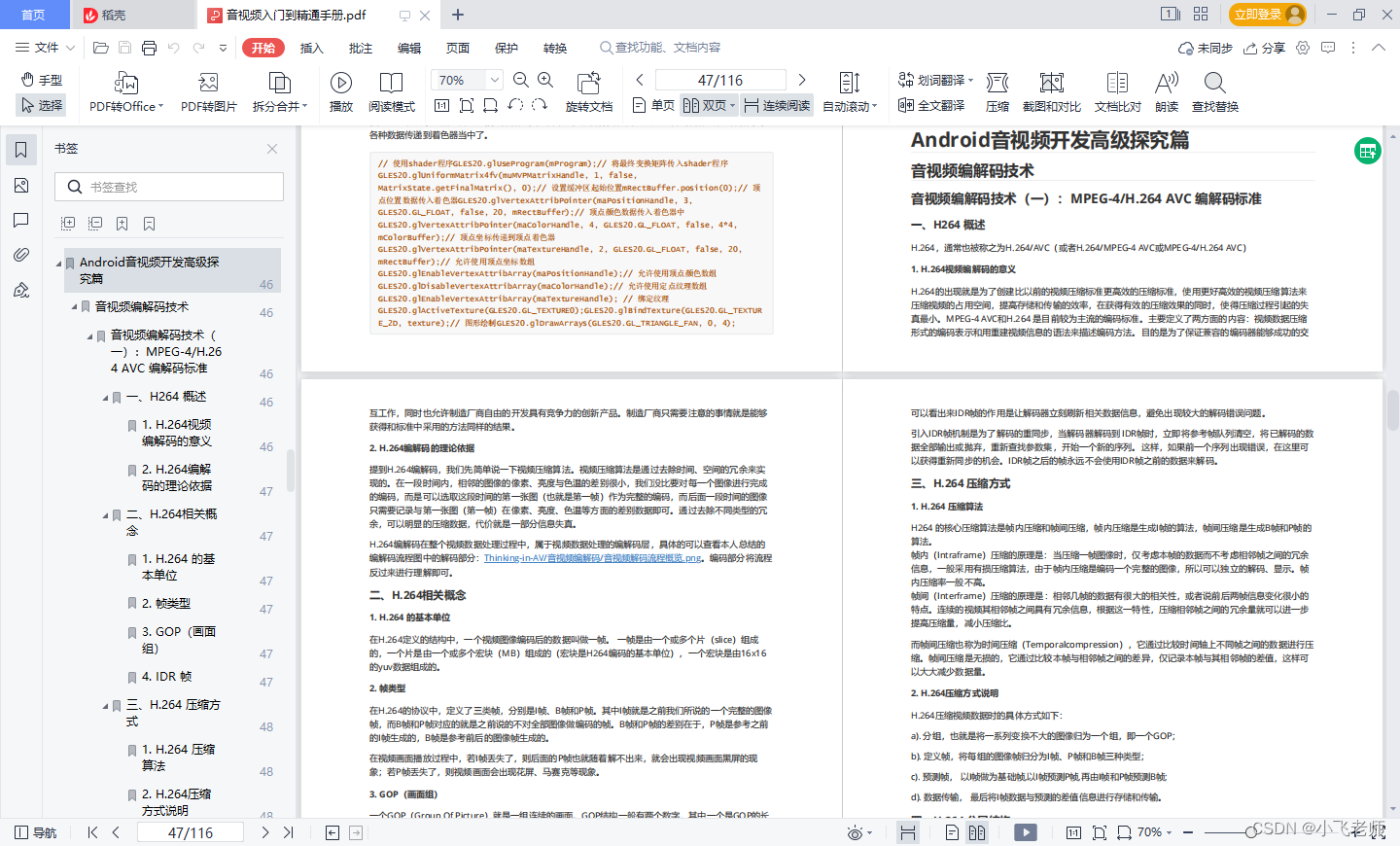Open the settings gear near 分享
Image resolution: width=1400 pixels, height=846 pixels.
[1303, 48]
